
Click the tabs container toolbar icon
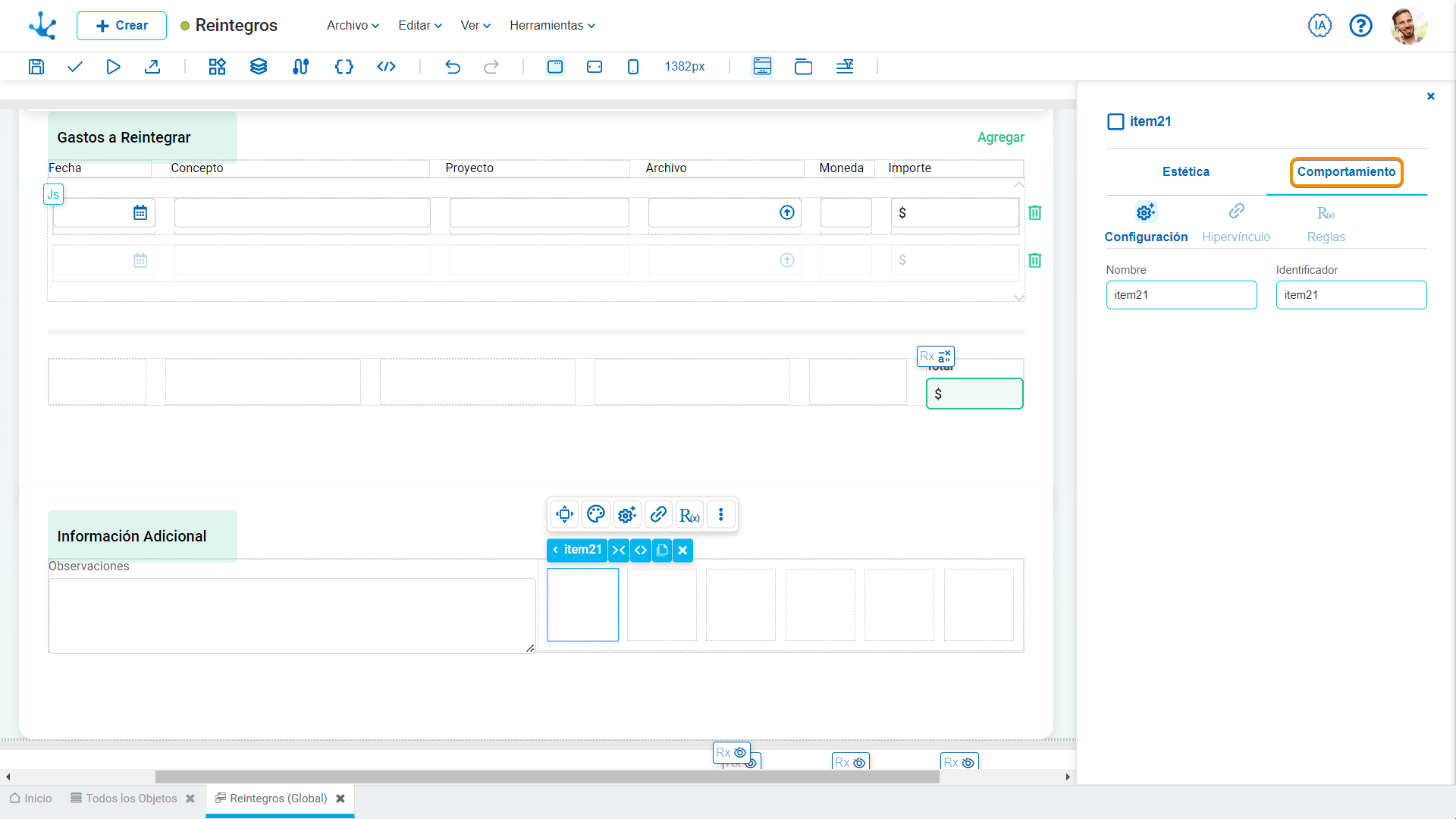[803, 67]
